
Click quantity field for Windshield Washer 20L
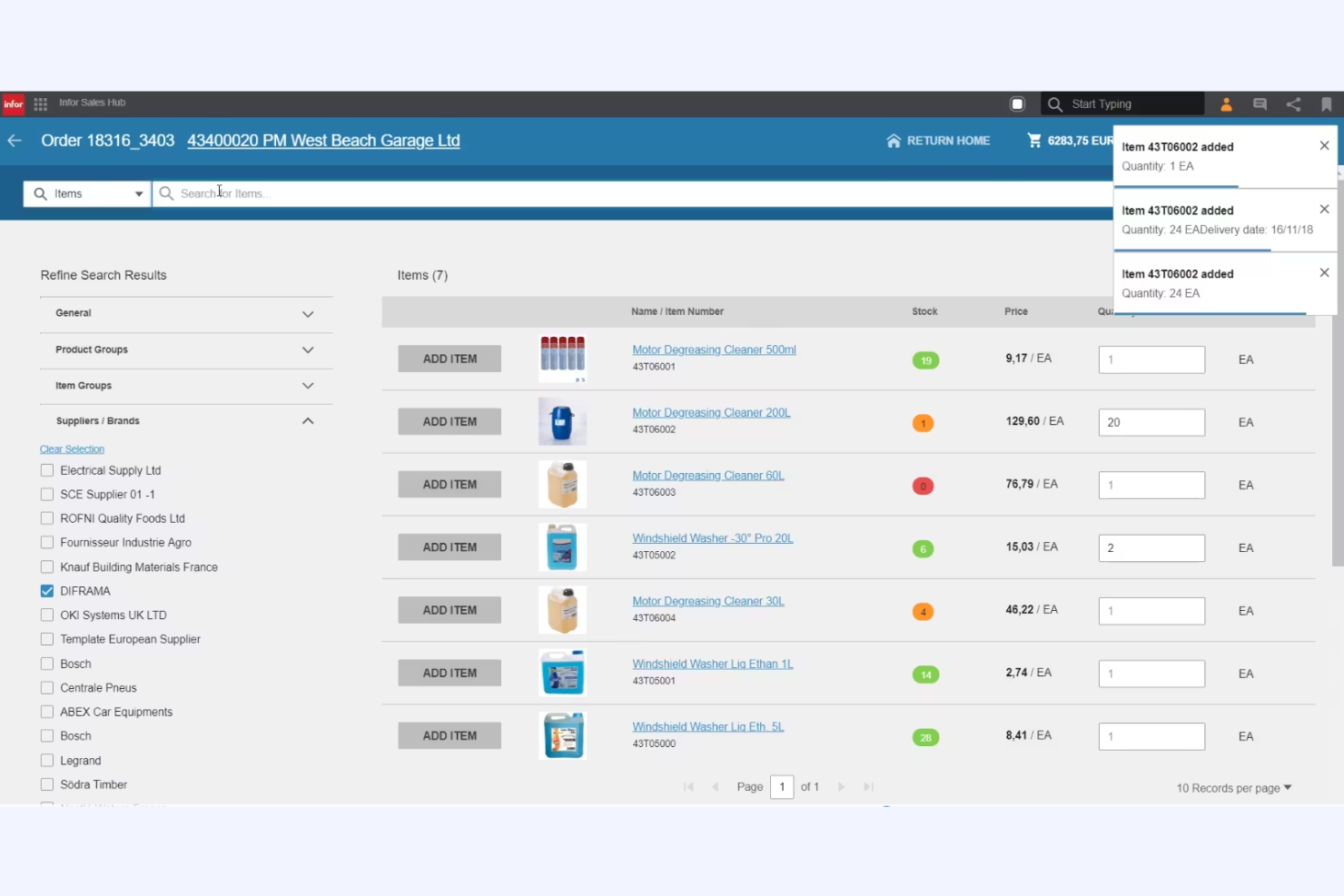pyautogui.click(x=1151, y=548)
